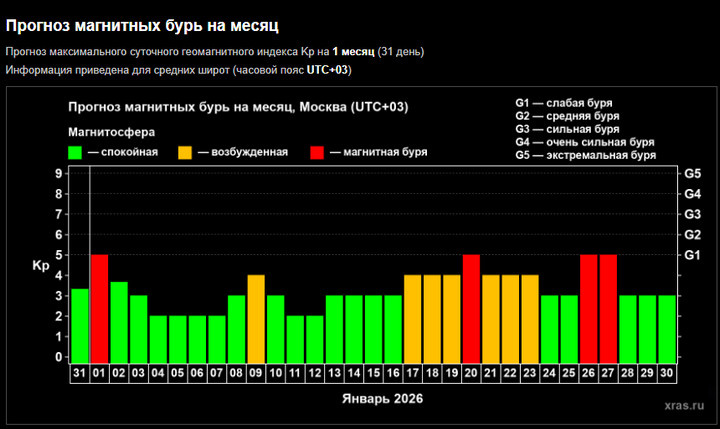Click the 'Прогноз магнитных бурь на месяц' page heading

coord(142,25)
